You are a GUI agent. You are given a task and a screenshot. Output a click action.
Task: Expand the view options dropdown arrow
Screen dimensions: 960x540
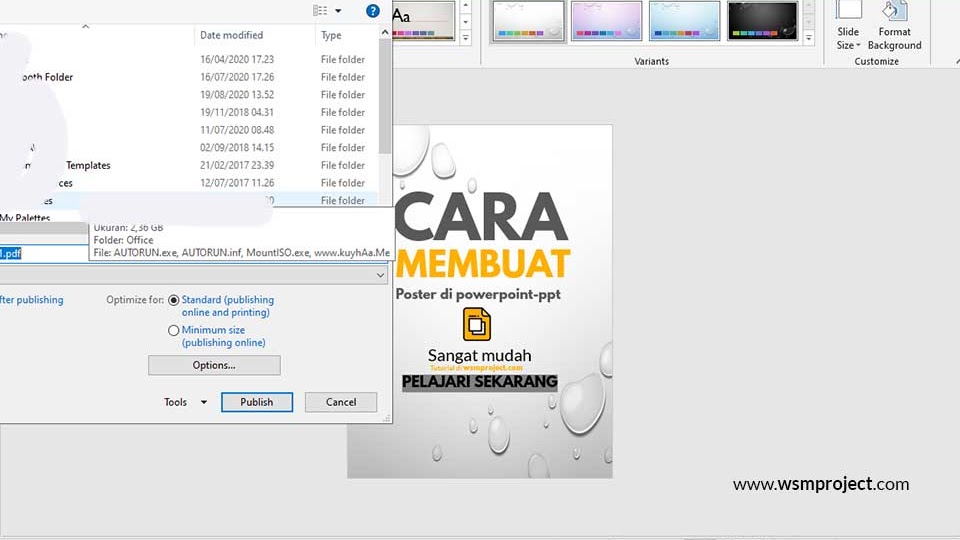[x=338, y=11]
